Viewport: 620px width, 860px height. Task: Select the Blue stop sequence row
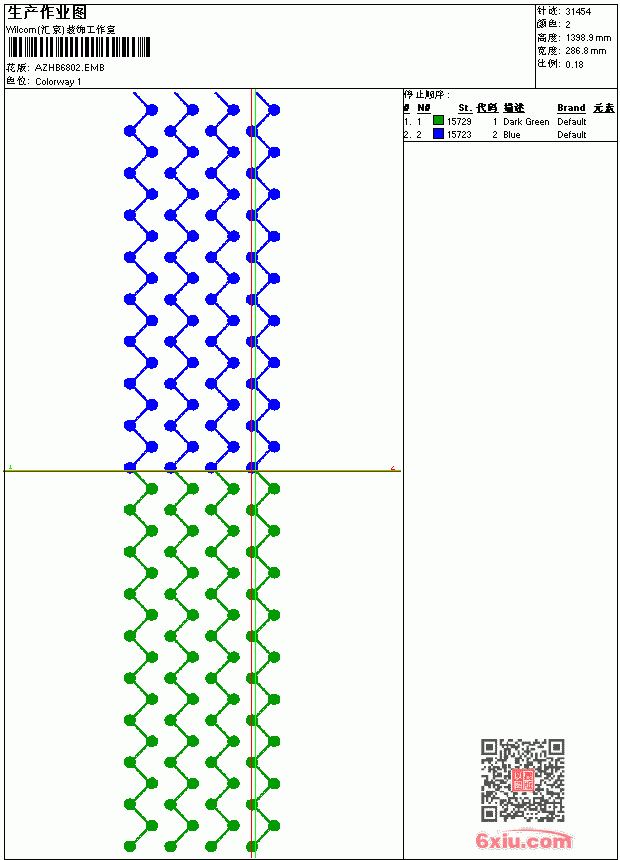pyautogui.click(x=510, y=134)
